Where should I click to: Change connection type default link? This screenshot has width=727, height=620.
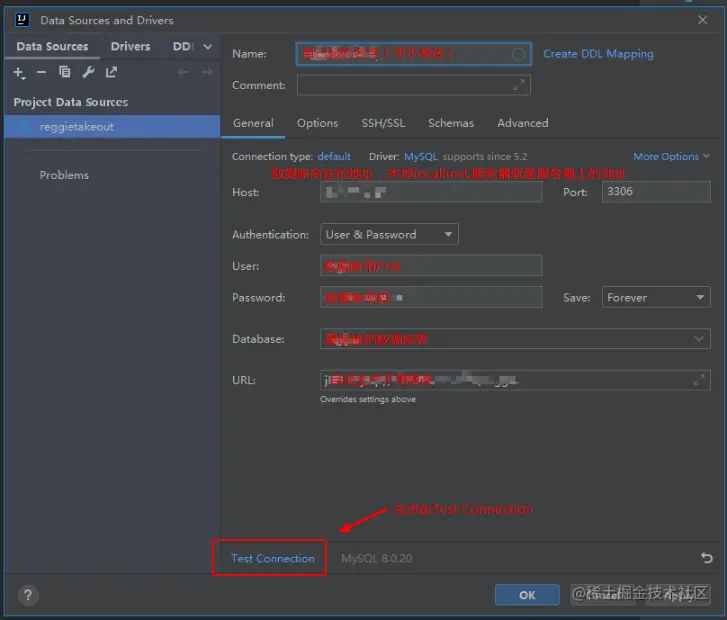tap(334, 157)
